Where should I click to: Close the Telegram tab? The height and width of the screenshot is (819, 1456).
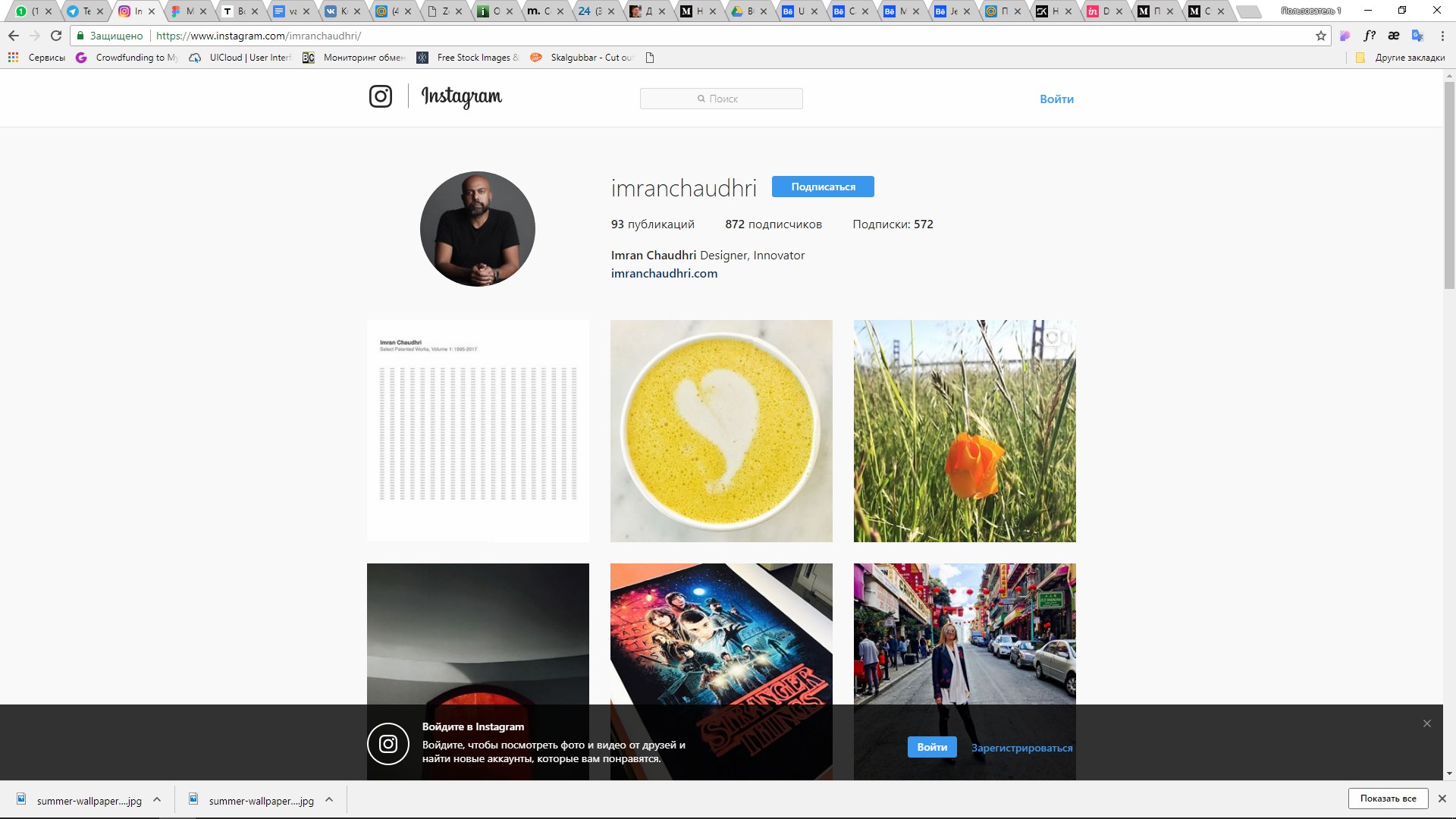pyautogui.click(x=99, y=11)
